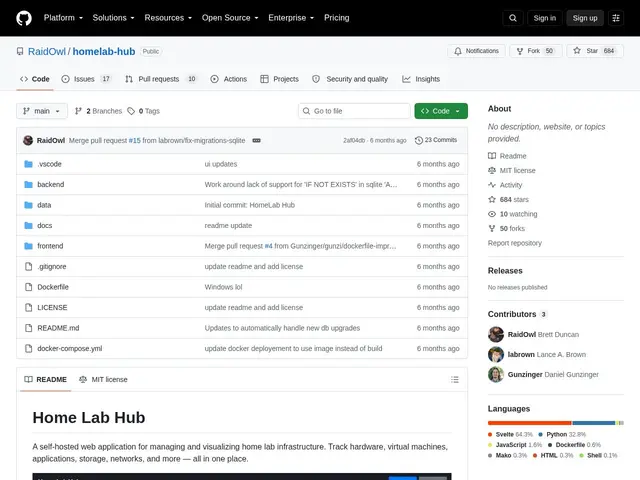Open RaidOwl contributor avatar
Image resolution: width=640 pixels, height=480 pixels.
click(x=496, y=334)
